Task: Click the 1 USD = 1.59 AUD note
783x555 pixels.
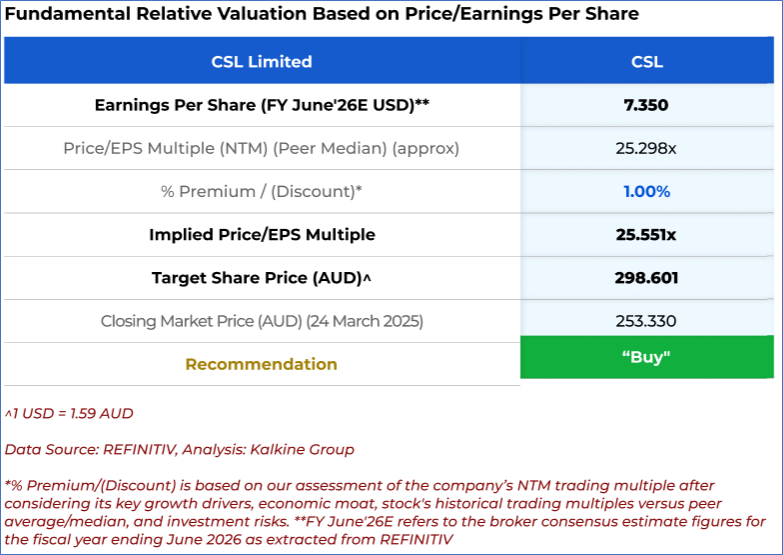Action: point(69,413)
